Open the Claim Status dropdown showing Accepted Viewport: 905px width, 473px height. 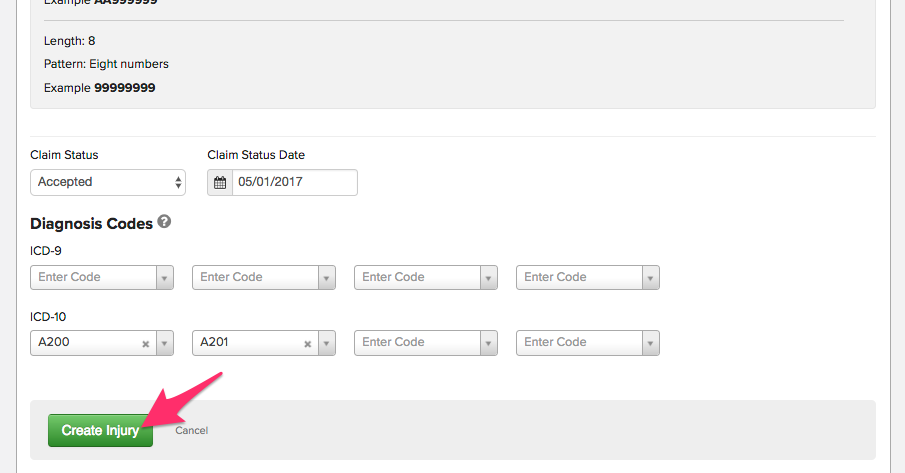(108, 182)
